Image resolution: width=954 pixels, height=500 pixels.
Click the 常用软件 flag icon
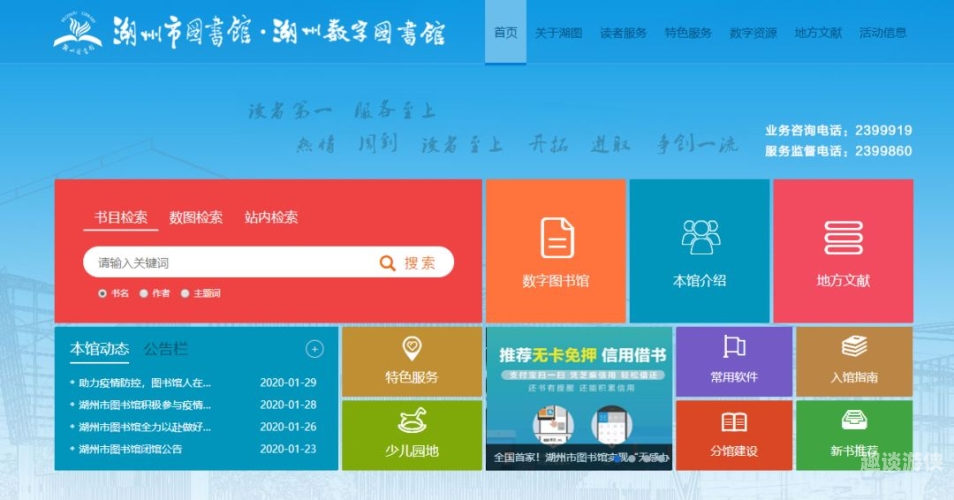[x=734, y=347]
